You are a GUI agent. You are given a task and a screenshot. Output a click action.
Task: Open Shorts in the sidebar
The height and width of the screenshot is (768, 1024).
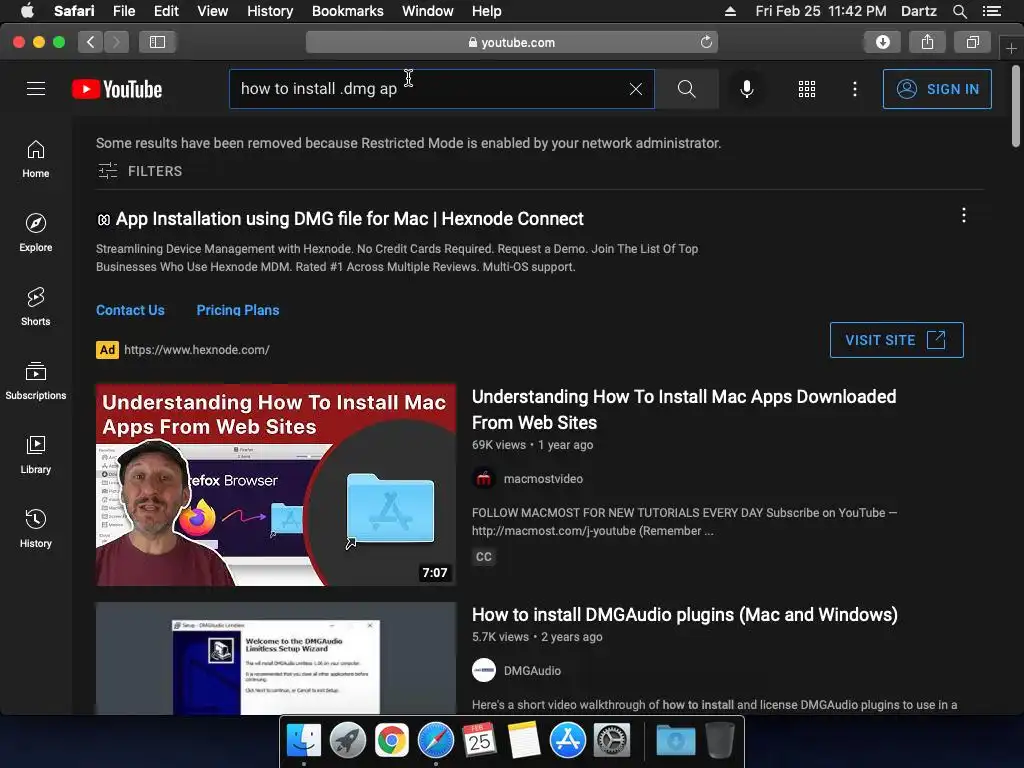(36, 306)
